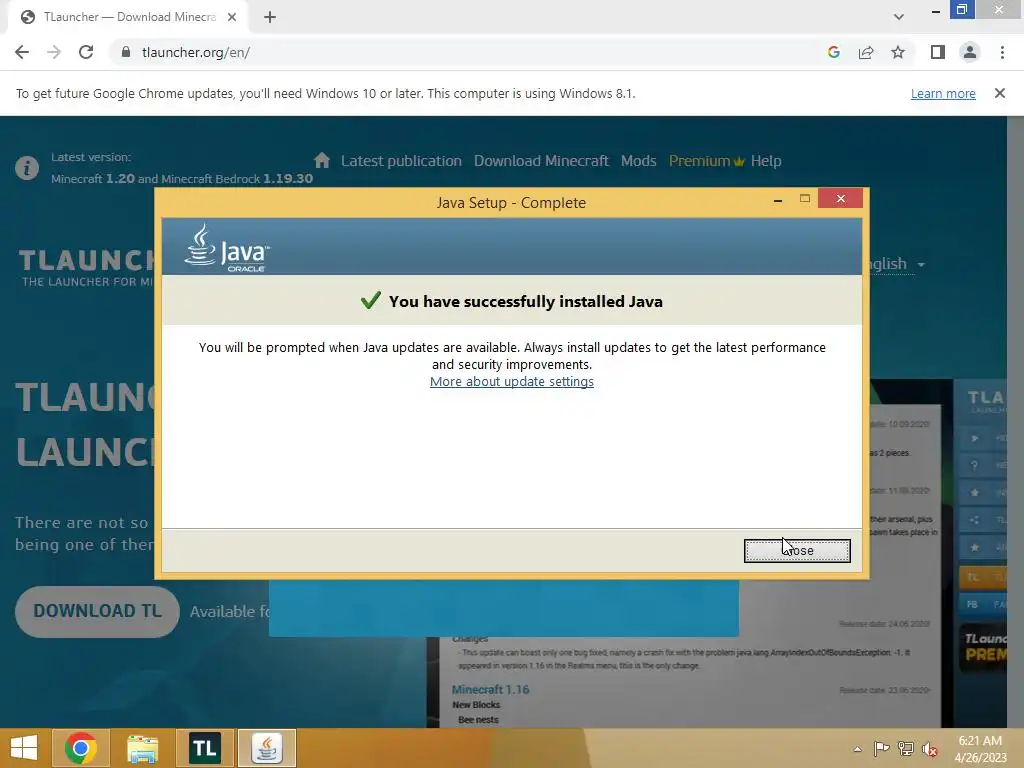Click the lock icon in the address bar
This screenshot has width=1024, height=768.
pyautogui.click(x=126, y=52)
